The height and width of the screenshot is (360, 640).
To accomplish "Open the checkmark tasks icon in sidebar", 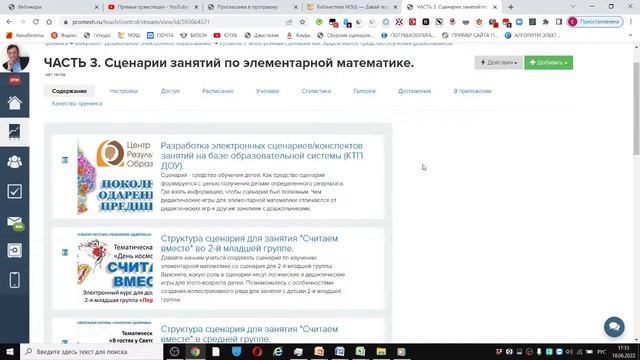I will (15, 191).
